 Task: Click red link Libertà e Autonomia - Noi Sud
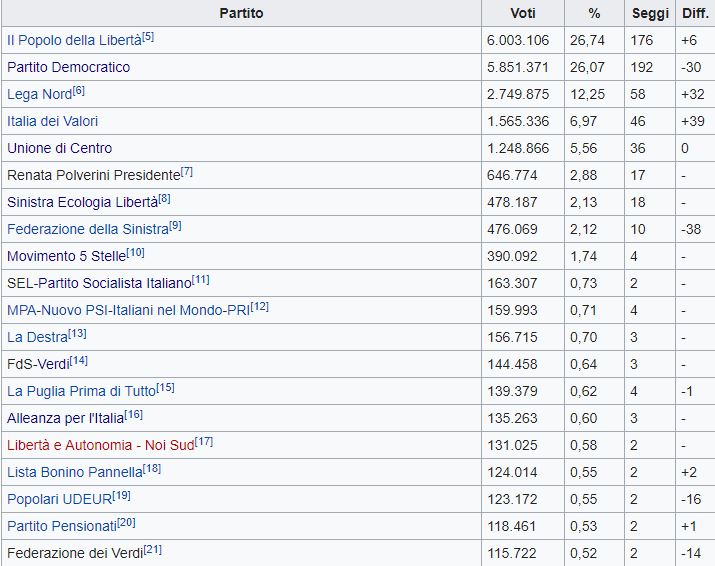coord(100,445)
